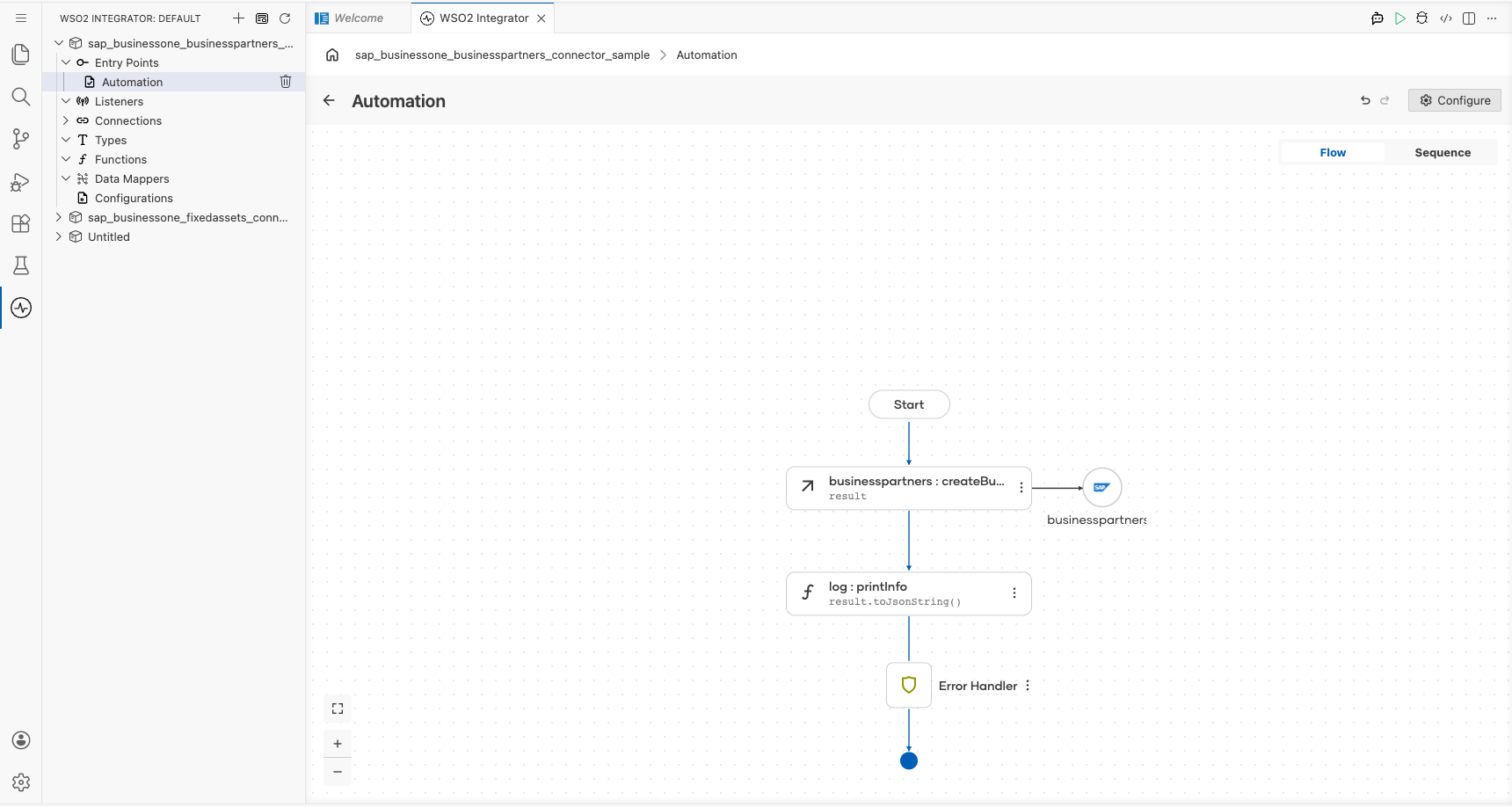Open options menu for the createBu node
Screen dimensions: 1512x807
coord(1021,488)
